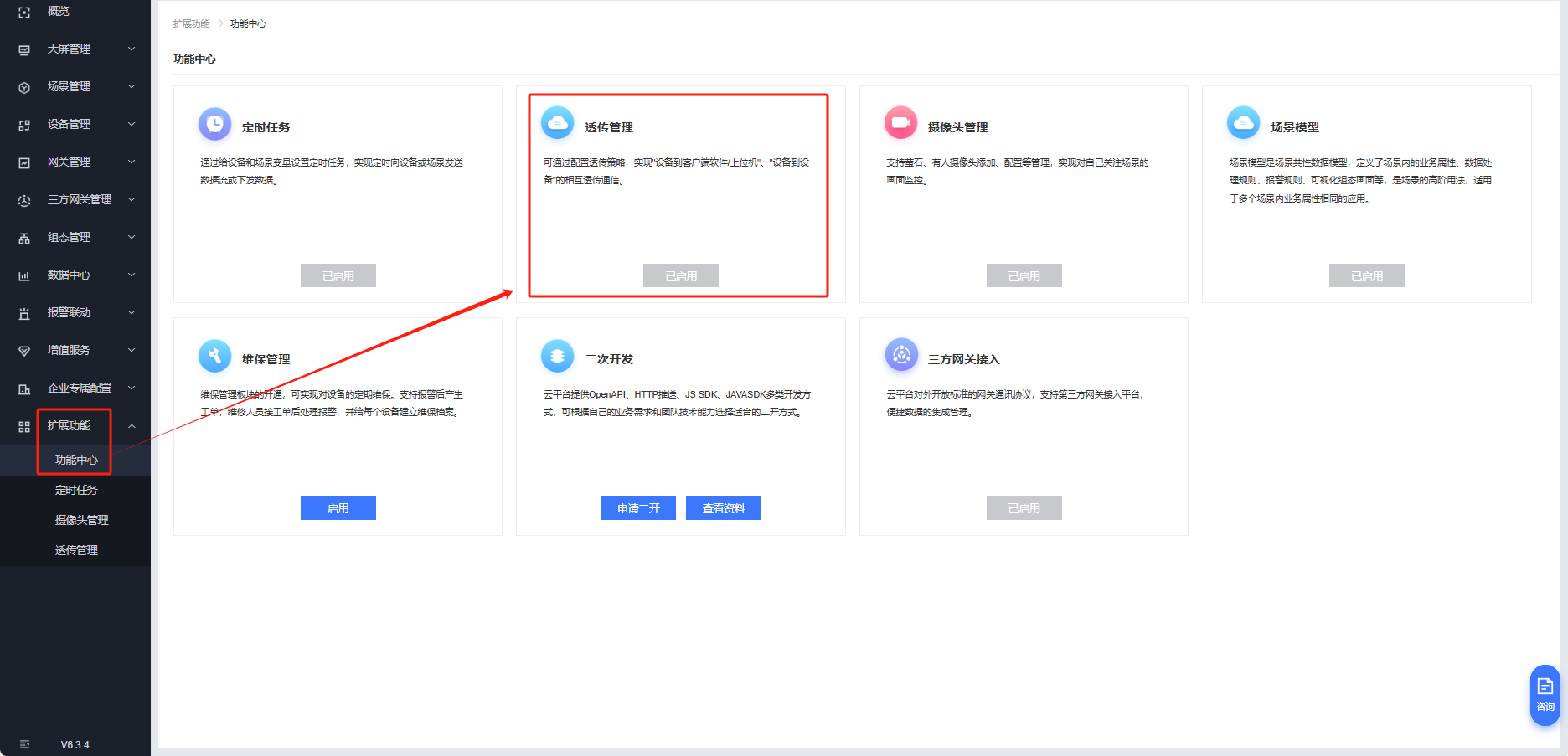Click the 维保管理 wrench card icon
The height and width of the screenshot is (756, 1568).
(x=215, y=356)
